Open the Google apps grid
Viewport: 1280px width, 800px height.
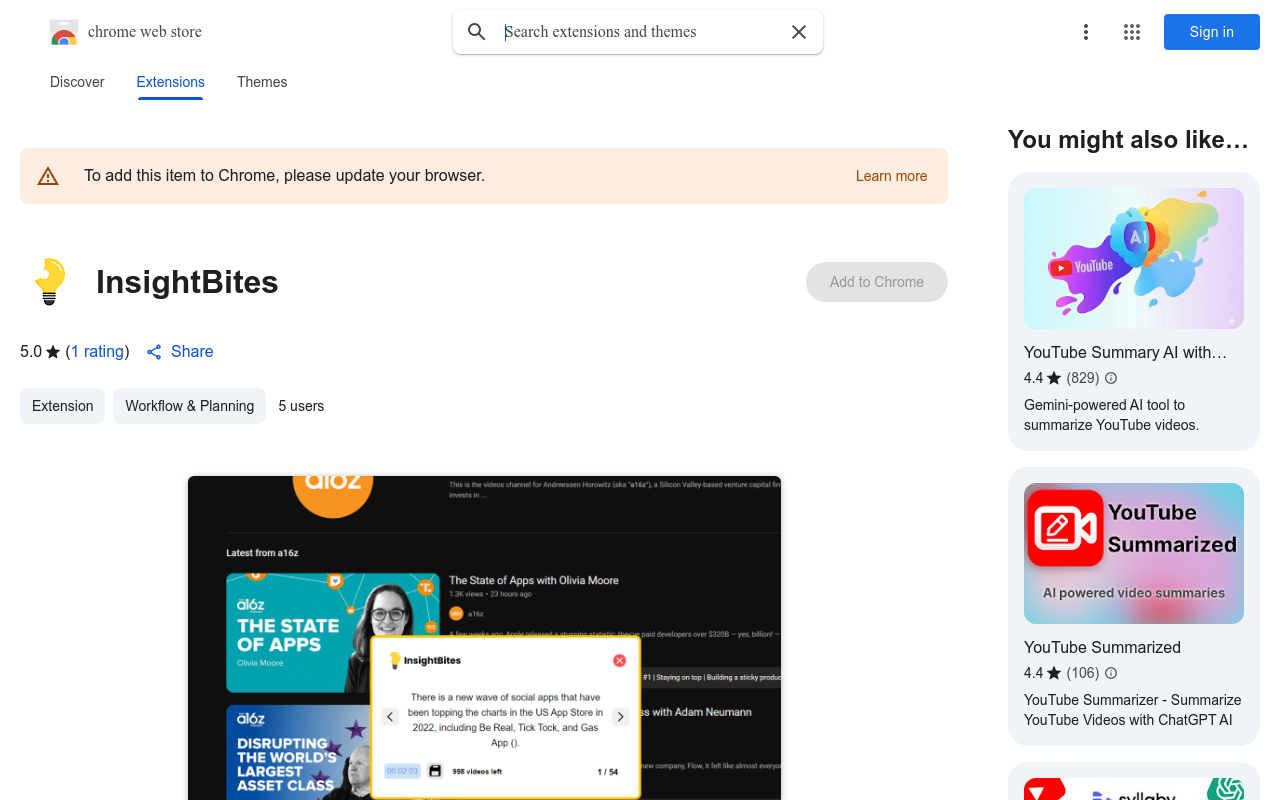(1132, 32)
